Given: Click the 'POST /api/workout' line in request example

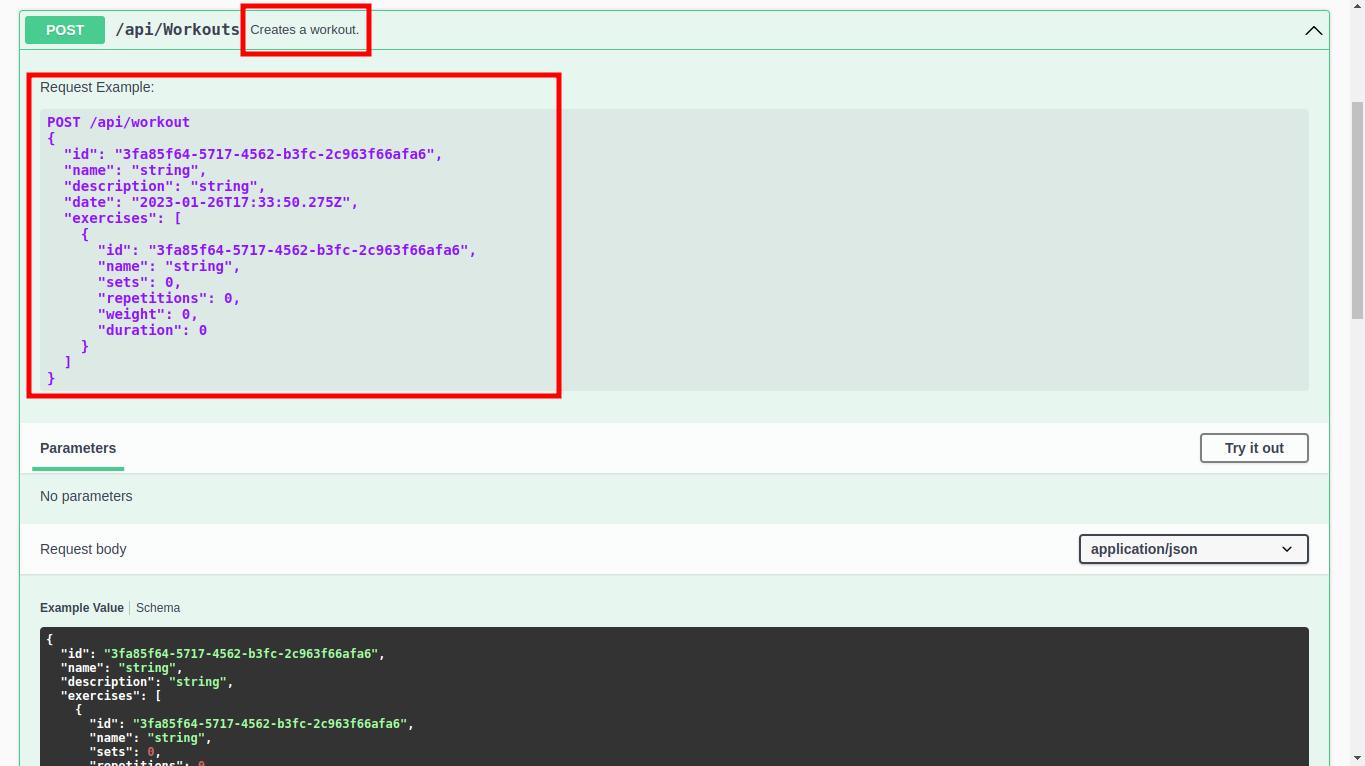Looking at the screenshot, I should tap(118, 122).
